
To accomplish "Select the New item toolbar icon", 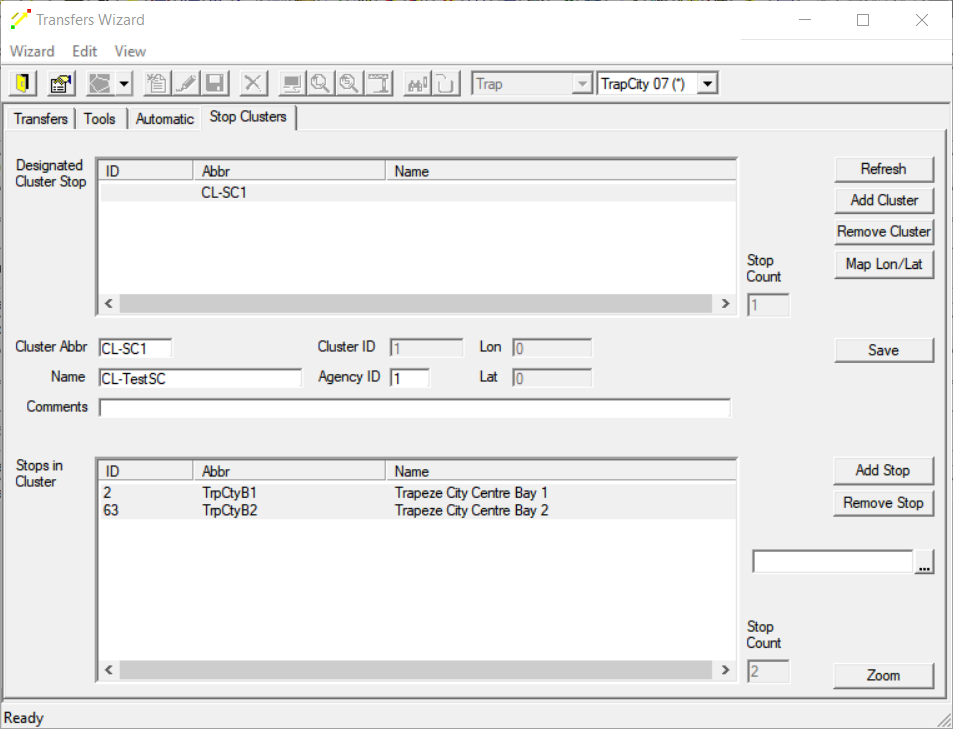I will [156, 83].
